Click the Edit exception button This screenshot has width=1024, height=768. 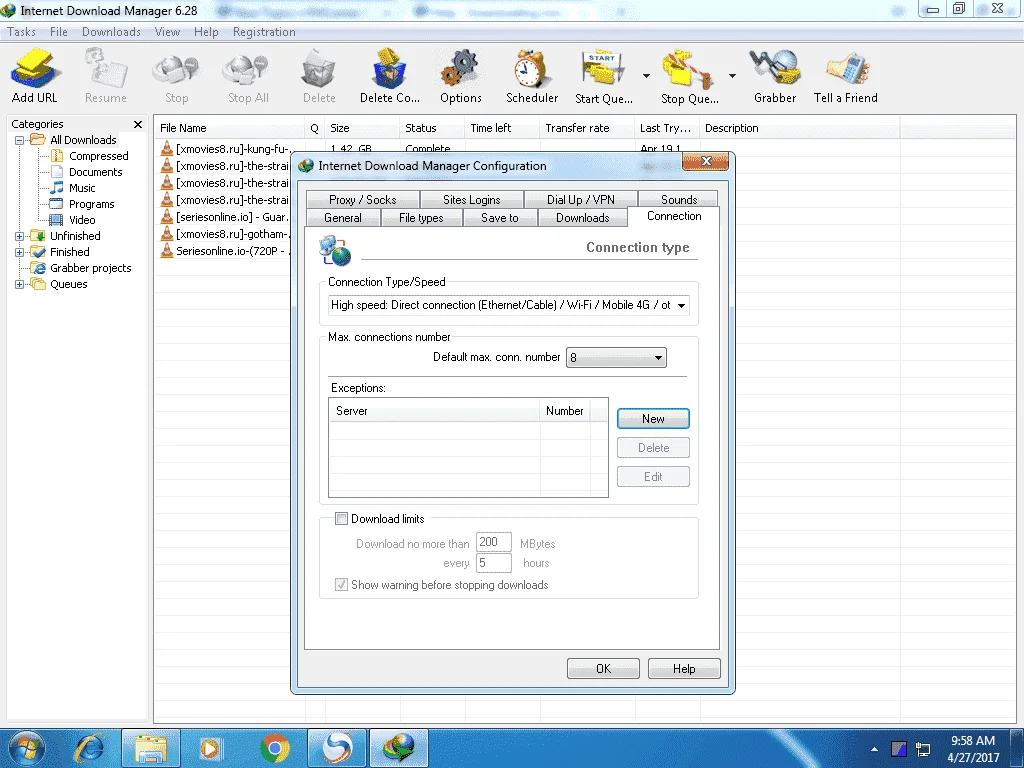[653, 477]
